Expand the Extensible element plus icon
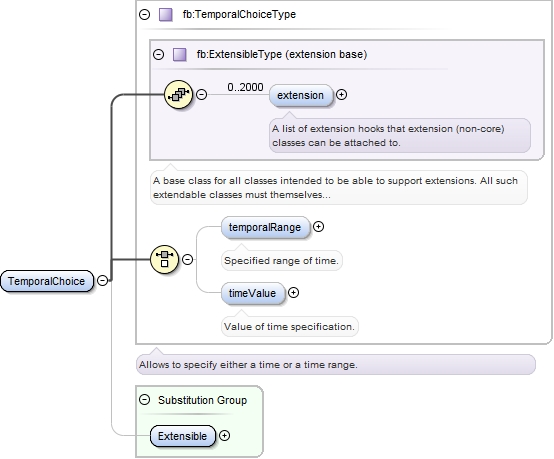554x459 pixels. point(224,436)
